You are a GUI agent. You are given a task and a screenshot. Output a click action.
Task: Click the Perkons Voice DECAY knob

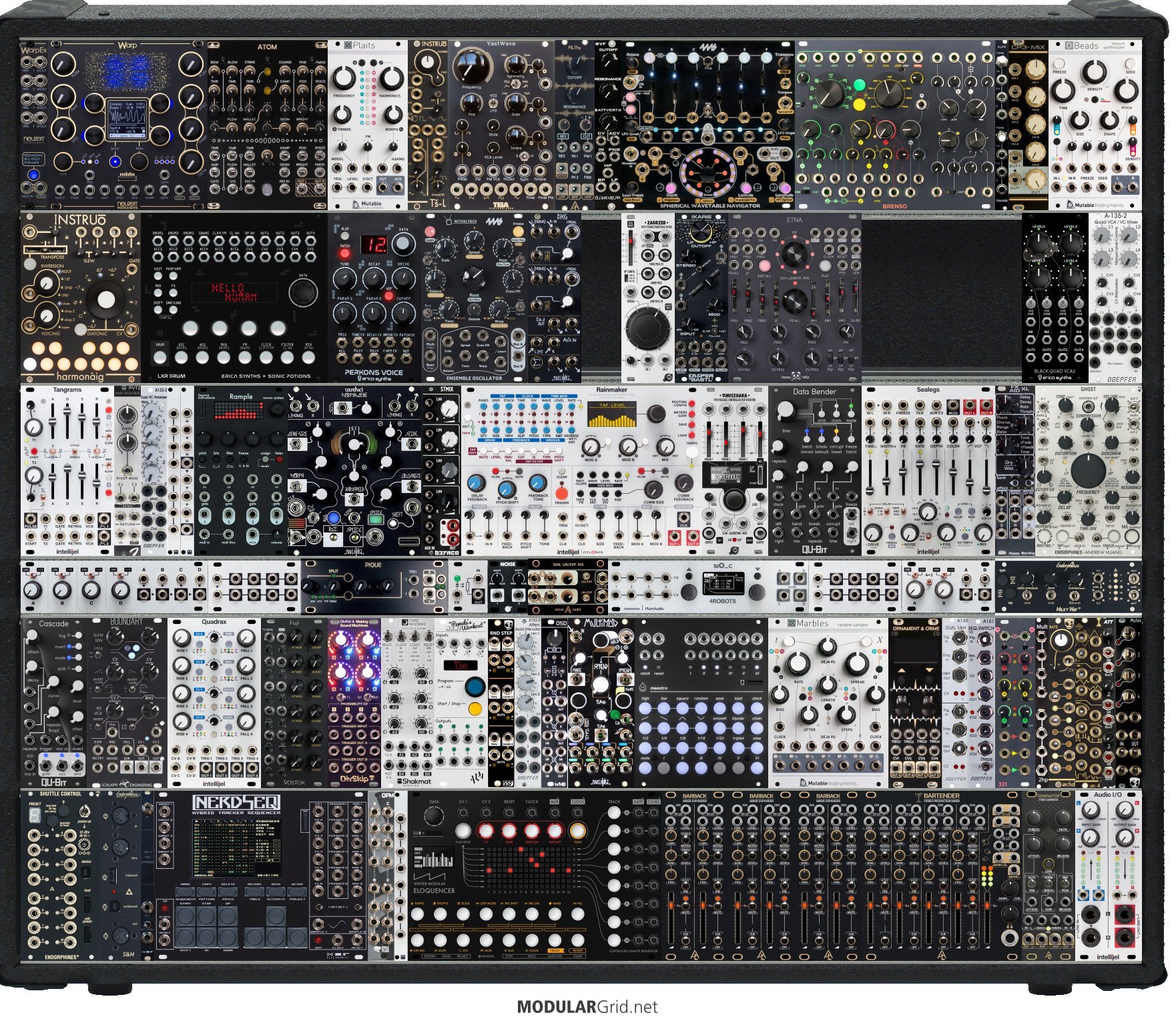374,278
